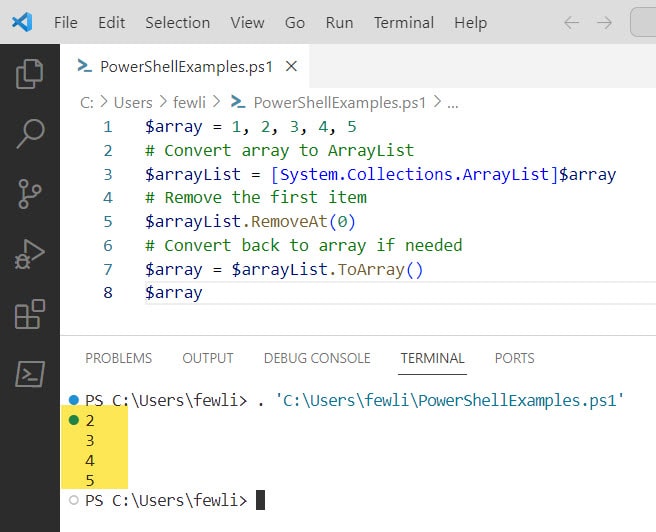Click the blue command decoration dot in terminal
Viewport: 656px width, 532px height.
[x=74, y=400]
